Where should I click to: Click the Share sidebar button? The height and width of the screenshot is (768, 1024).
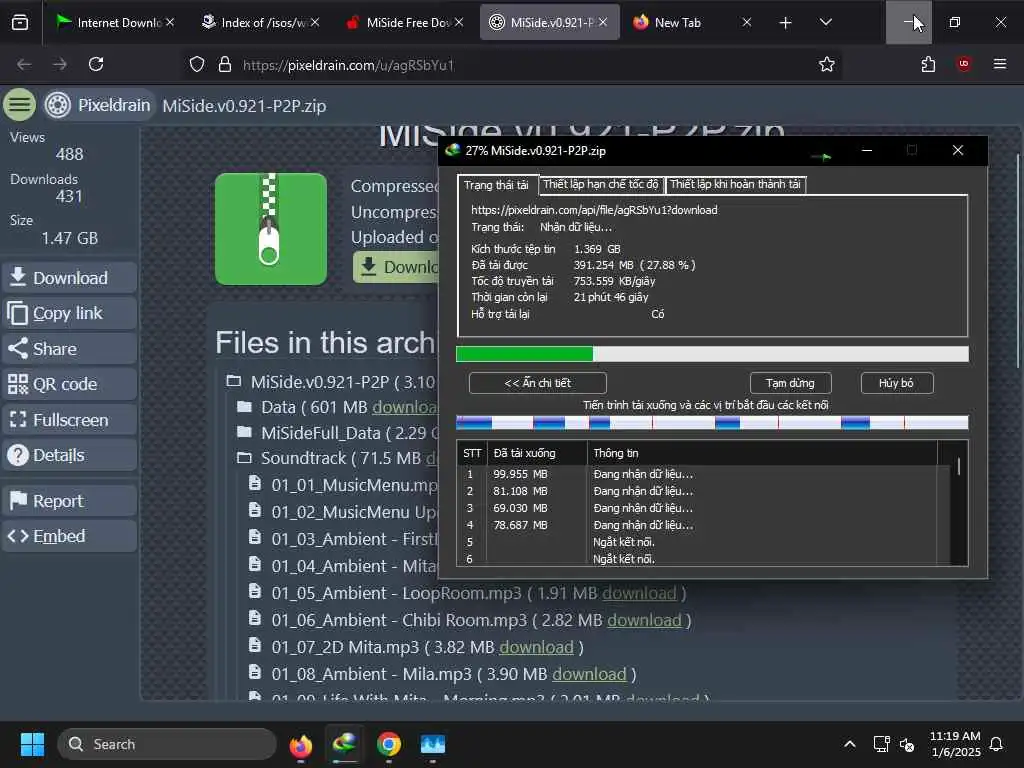[x=69, y=349]
